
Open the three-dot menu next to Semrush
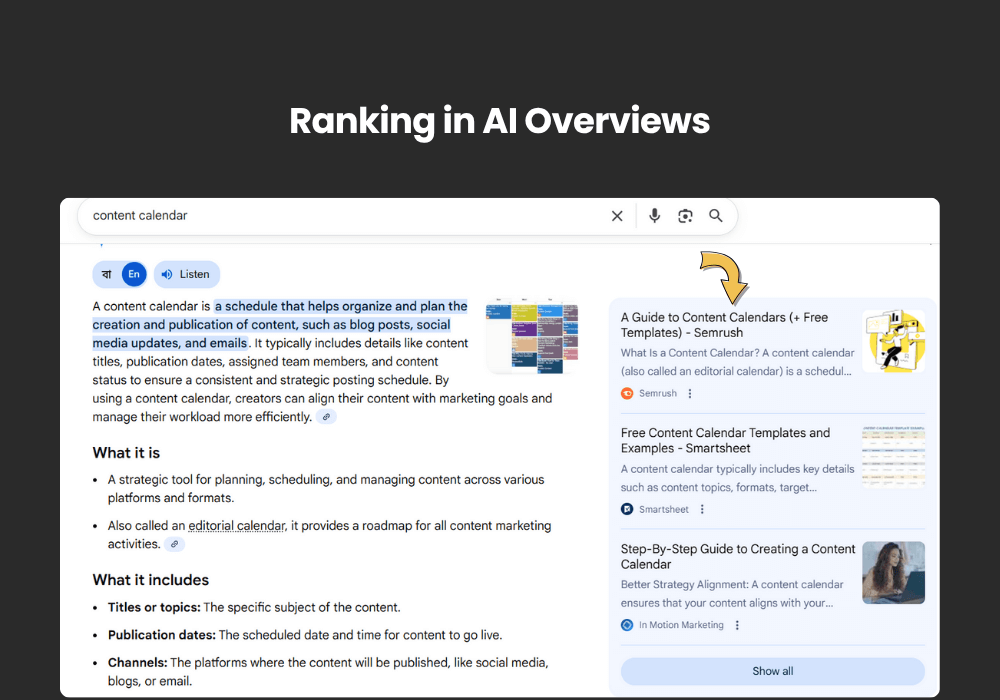690,393
